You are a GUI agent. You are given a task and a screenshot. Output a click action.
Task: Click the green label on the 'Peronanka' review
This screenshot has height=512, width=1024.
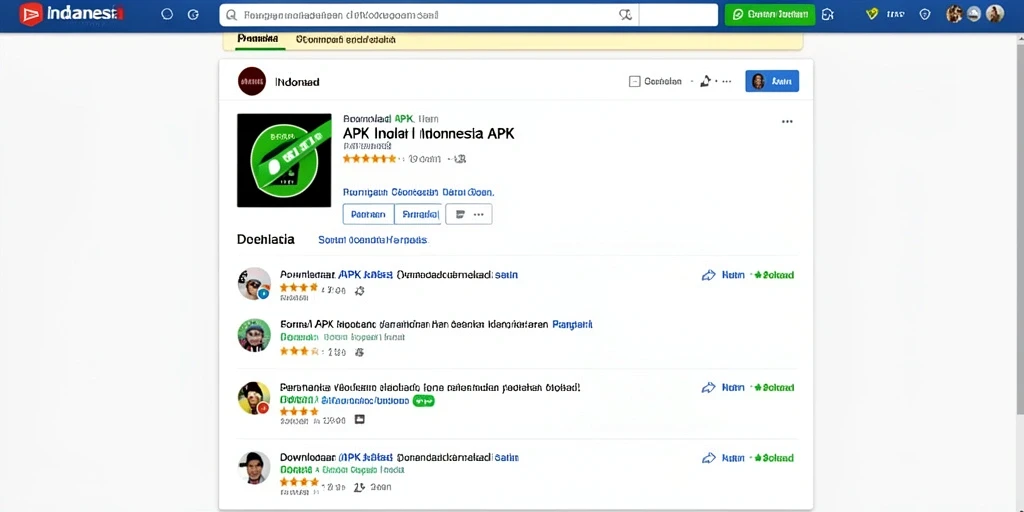[774, 387]
